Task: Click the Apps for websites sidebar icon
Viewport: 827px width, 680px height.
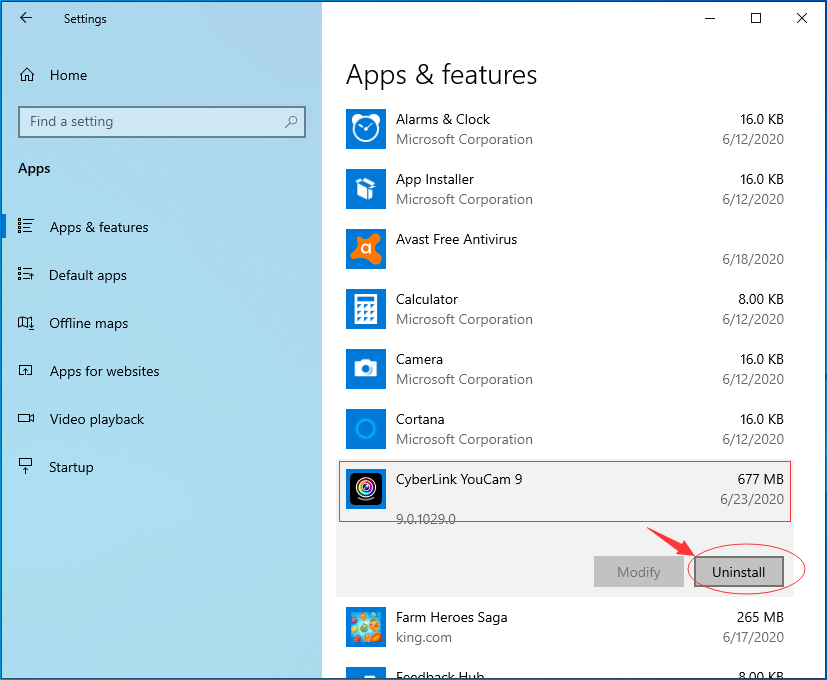Action: click(25, 370)
